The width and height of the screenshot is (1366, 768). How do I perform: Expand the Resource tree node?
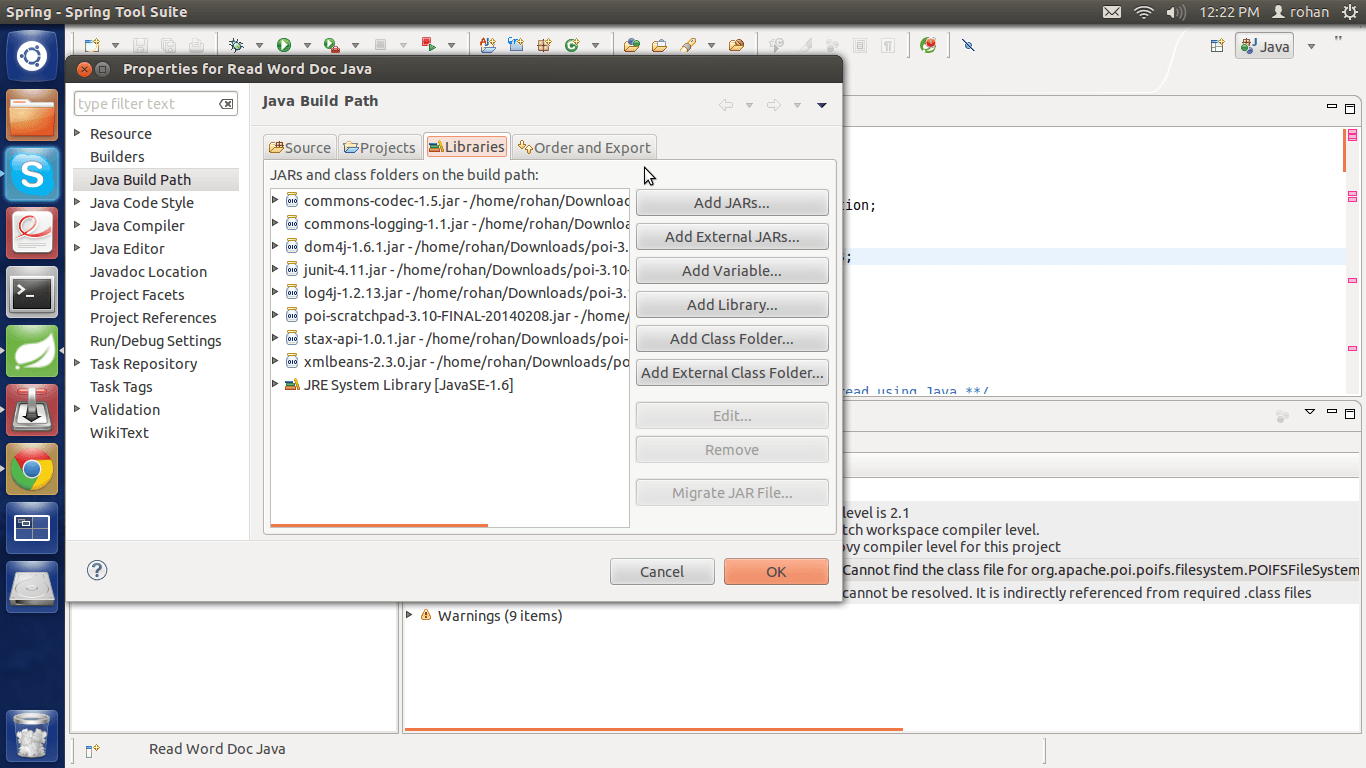(78, 133)
